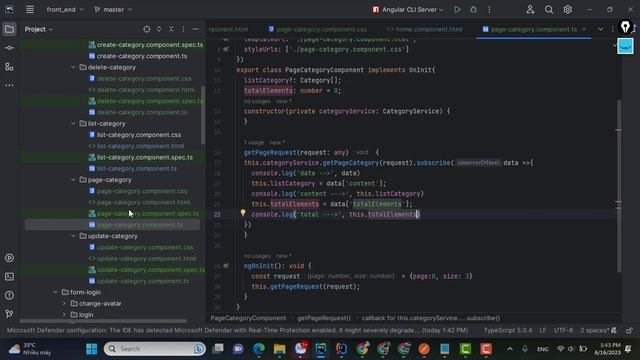
Task: Open the Git tool window
Action: tap(9, 314)
